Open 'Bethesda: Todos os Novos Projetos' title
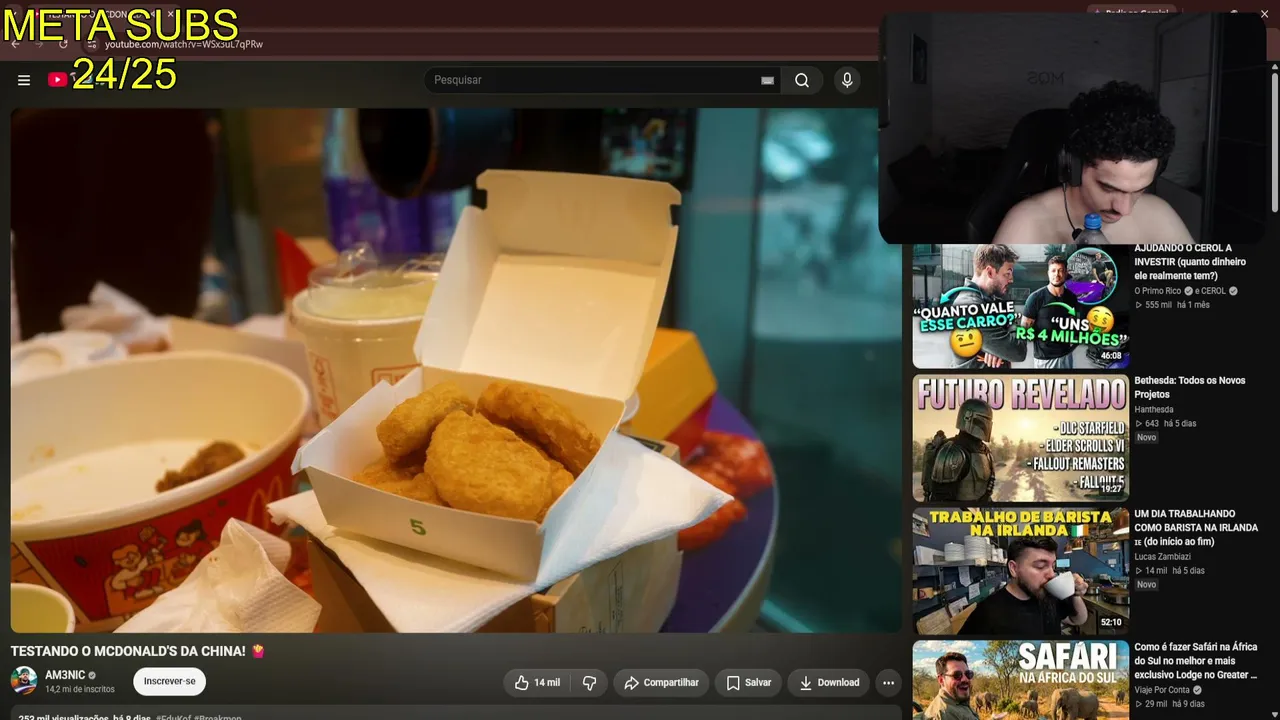This screenshot has width=1280, height=720. click(x=1190, y=387)
